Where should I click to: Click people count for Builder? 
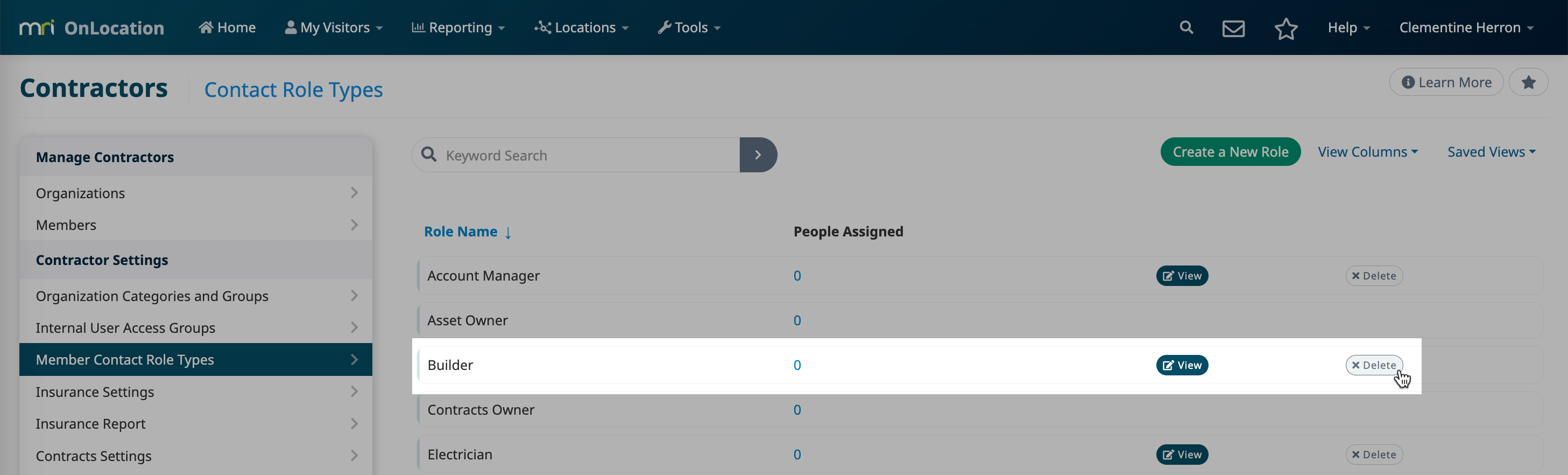pyautogui.click(x=797, y=365)
